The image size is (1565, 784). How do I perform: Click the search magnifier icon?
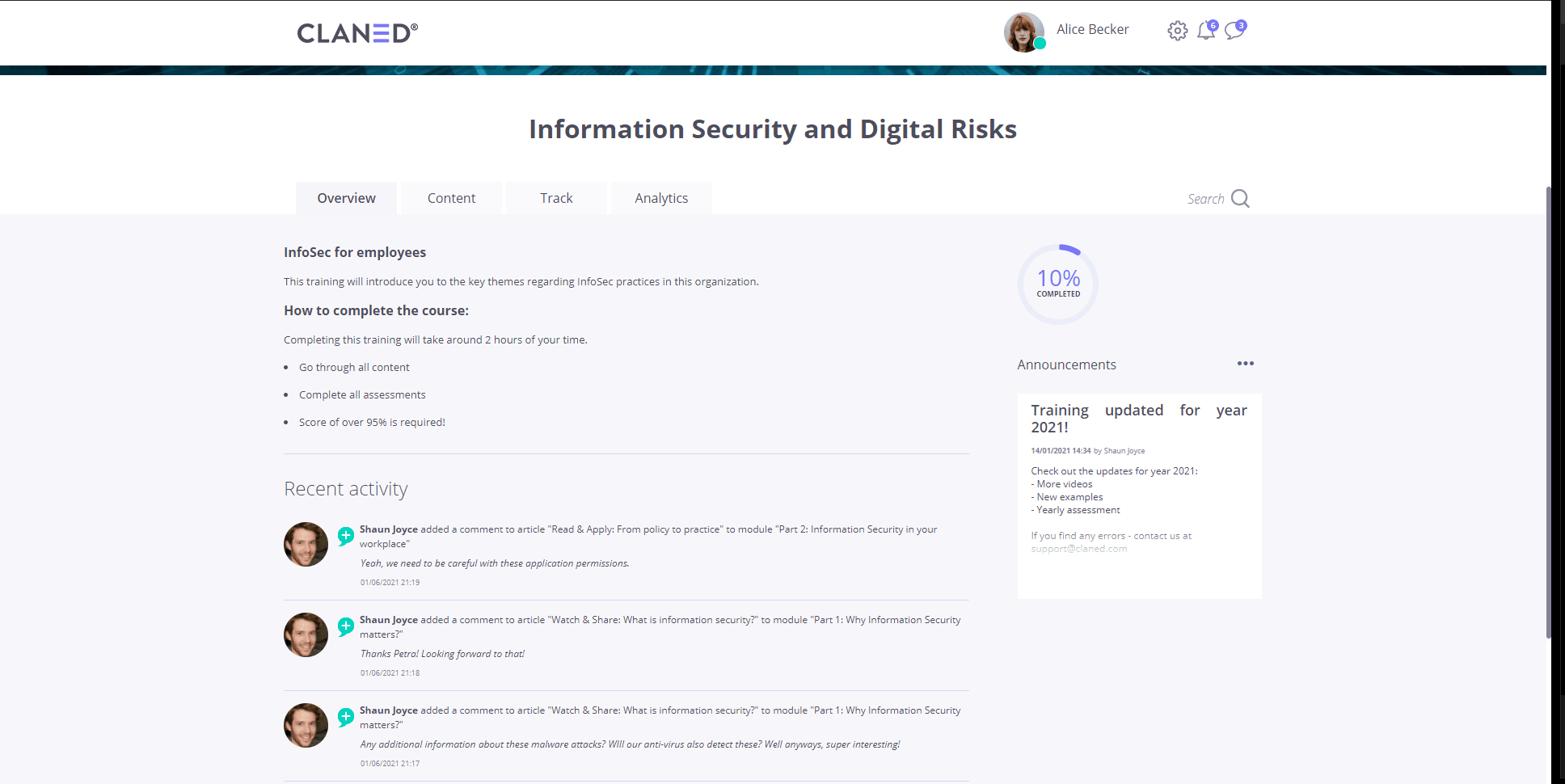click(1241, 198)
